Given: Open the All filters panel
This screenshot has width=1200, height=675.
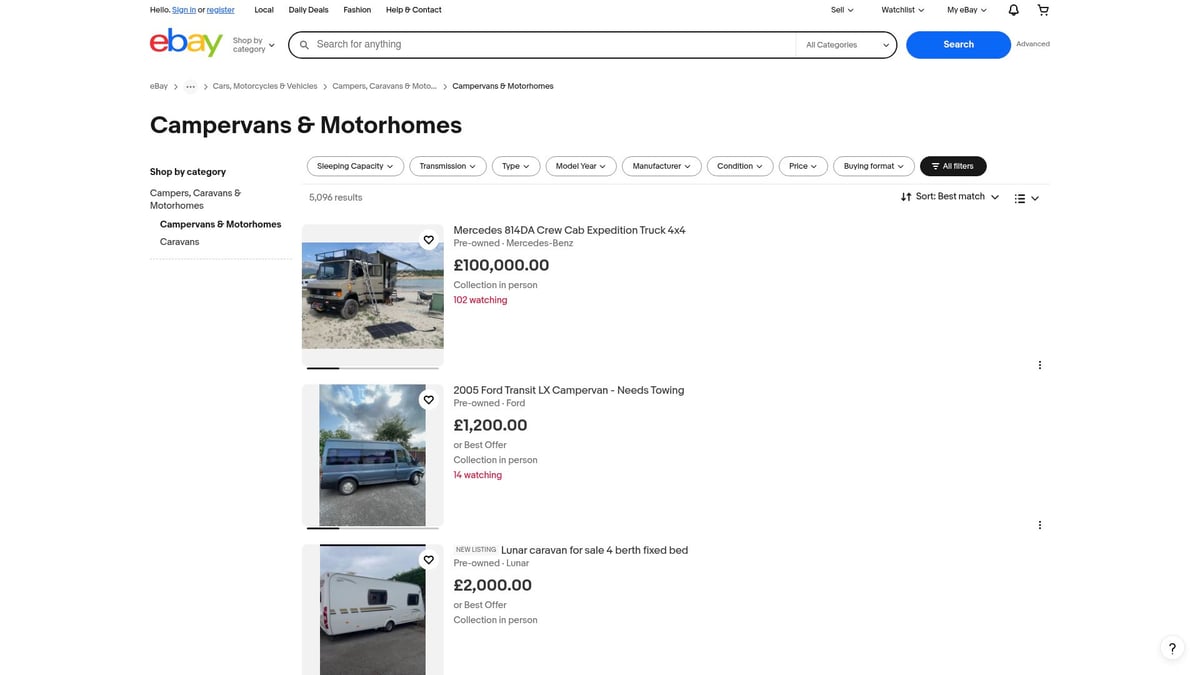Looking at the screenshot, I should click(x=952, y=166).
